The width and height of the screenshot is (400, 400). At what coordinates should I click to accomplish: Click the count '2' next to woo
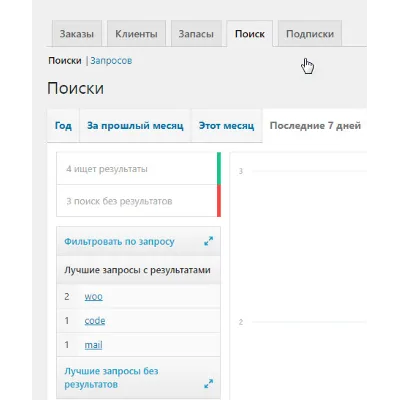click(x=67, y=296)
